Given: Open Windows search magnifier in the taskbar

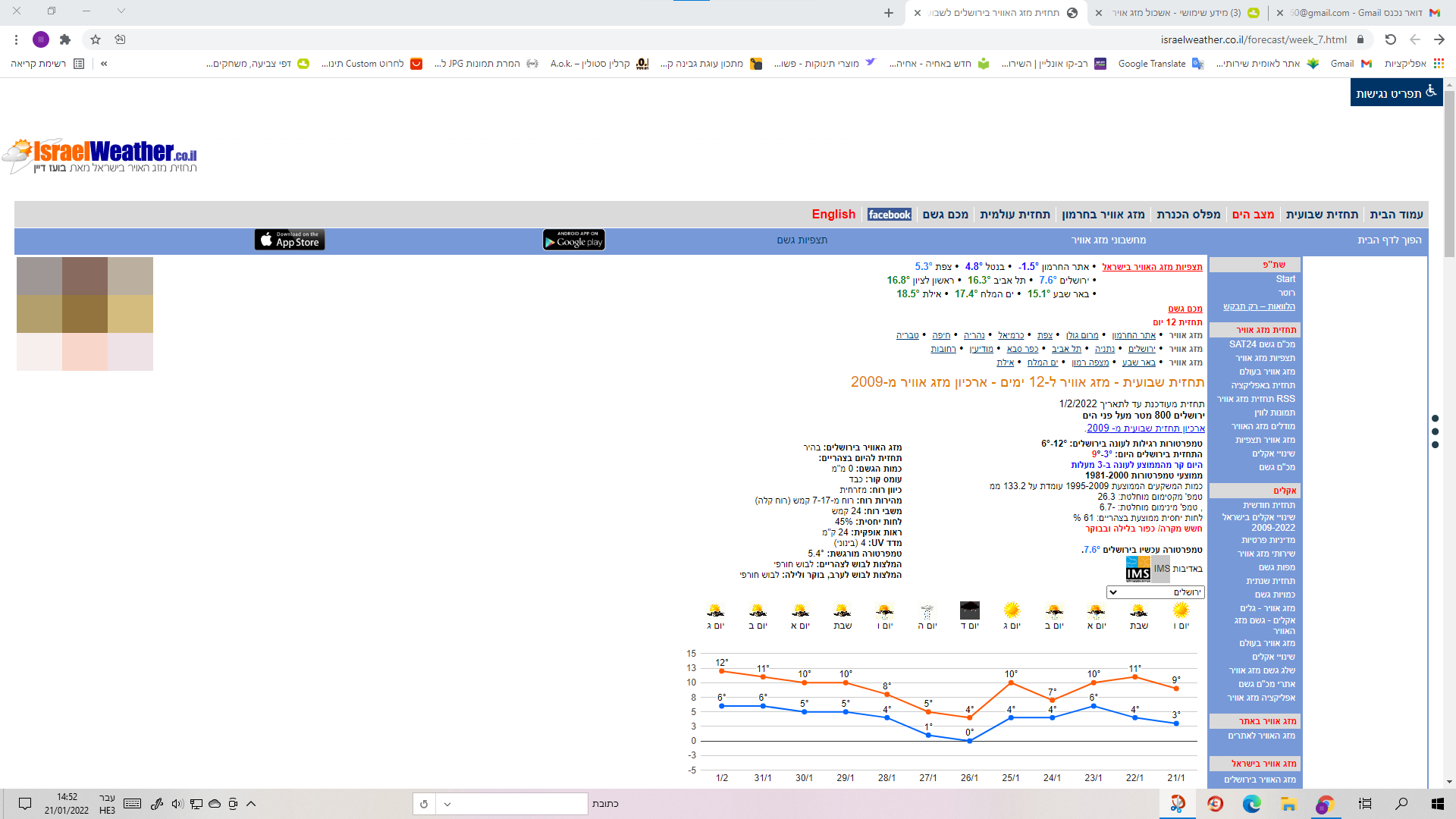Looking at the screenshot, I should tap(1401, 804).
